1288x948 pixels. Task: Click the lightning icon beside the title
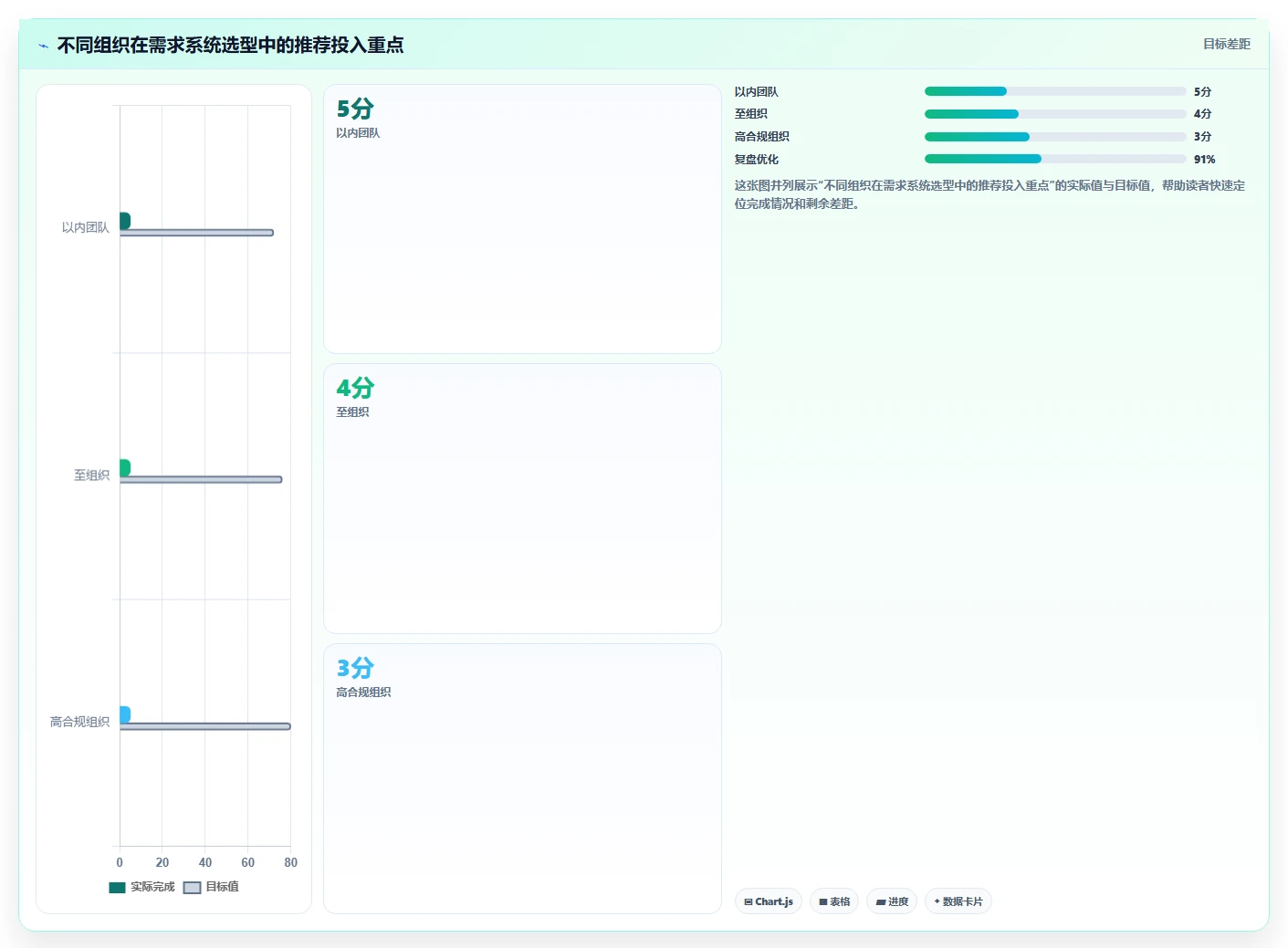[43, 46]
